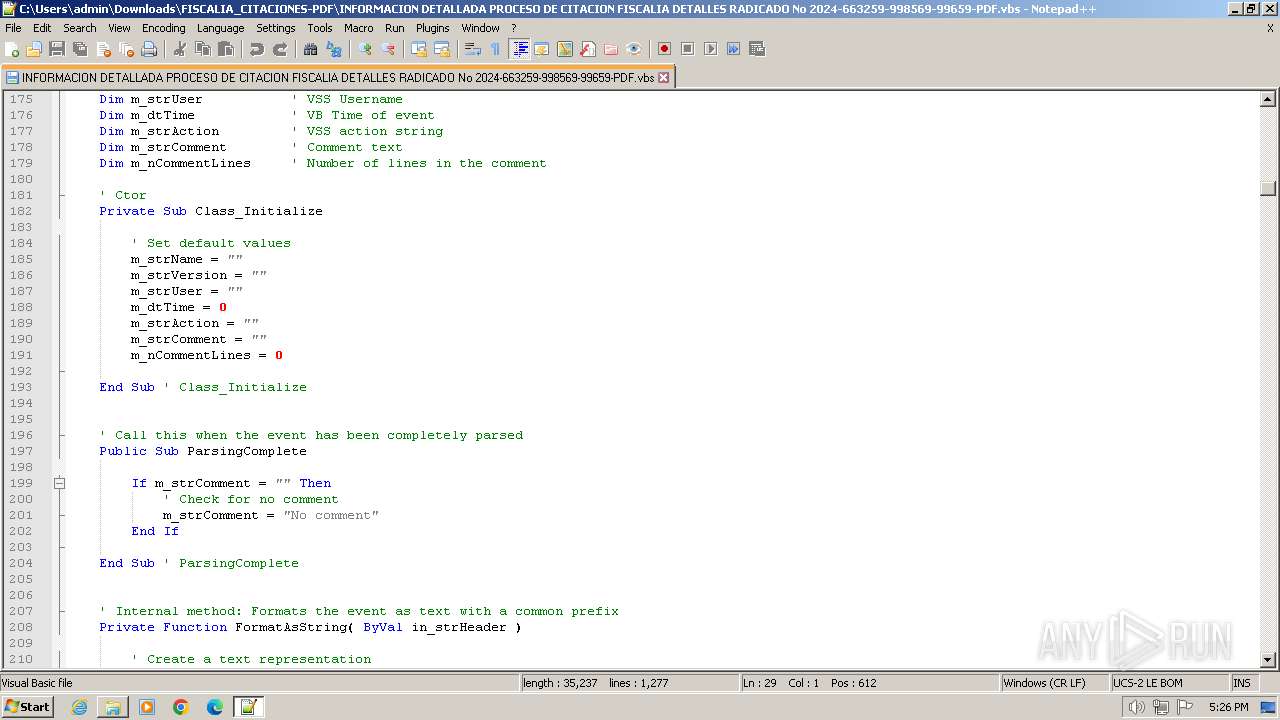1280x720 pixels.
Task: Open the Windows Start menu
Action: point(27,707)
